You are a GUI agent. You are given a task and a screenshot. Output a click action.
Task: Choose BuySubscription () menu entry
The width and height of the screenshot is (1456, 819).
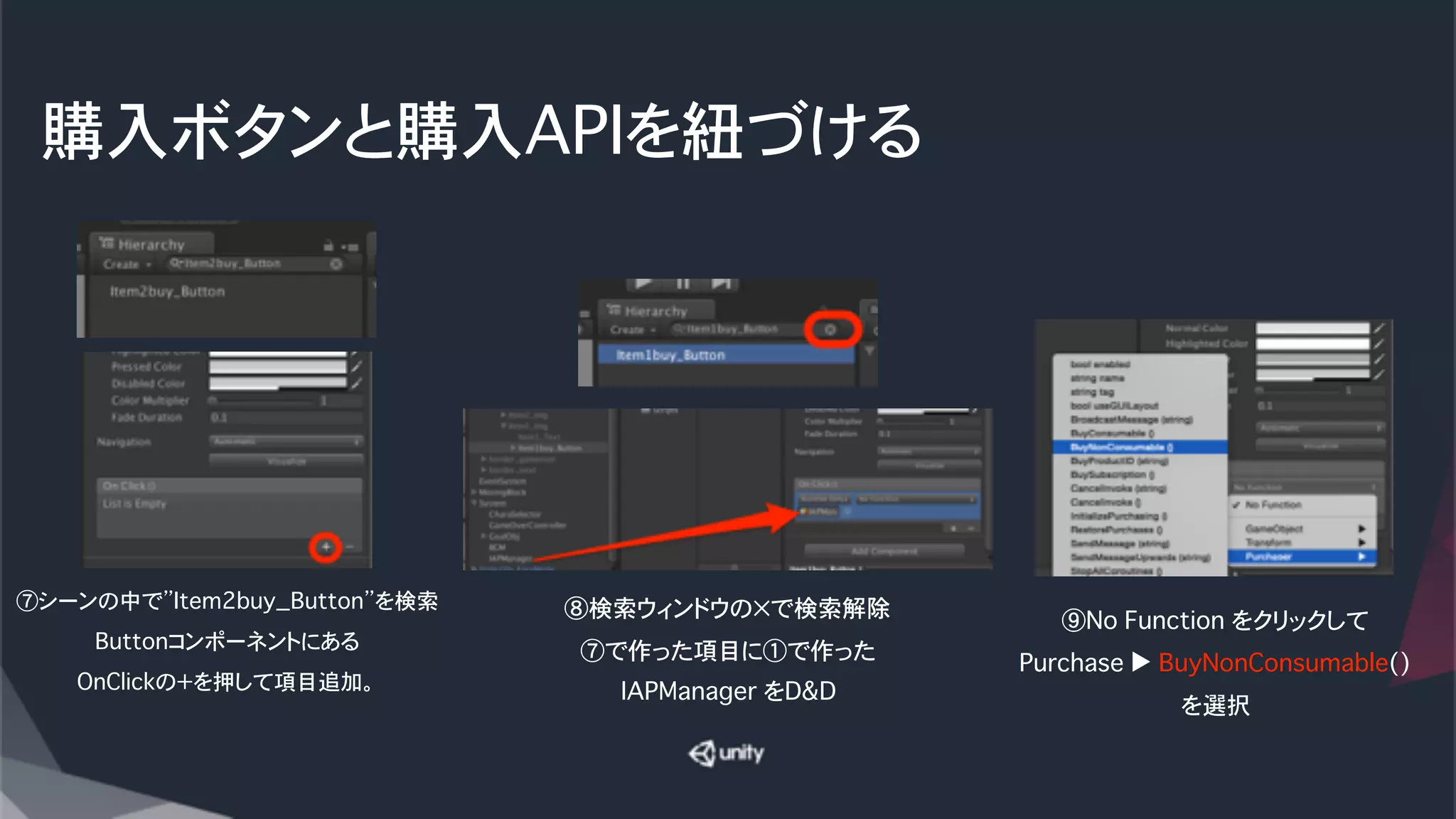[1140, 474]
